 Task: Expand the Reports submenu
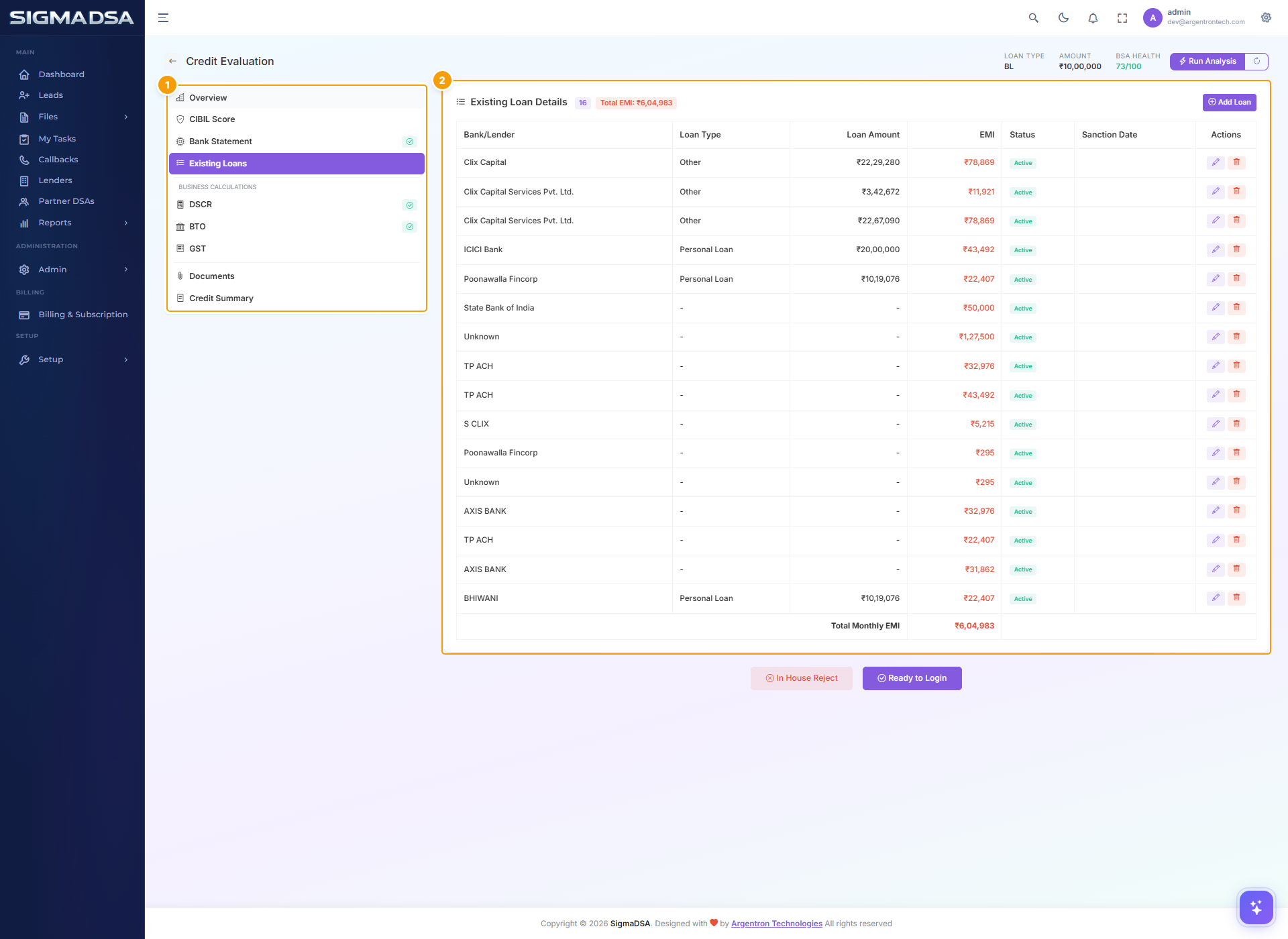click(x=72, y=223)
